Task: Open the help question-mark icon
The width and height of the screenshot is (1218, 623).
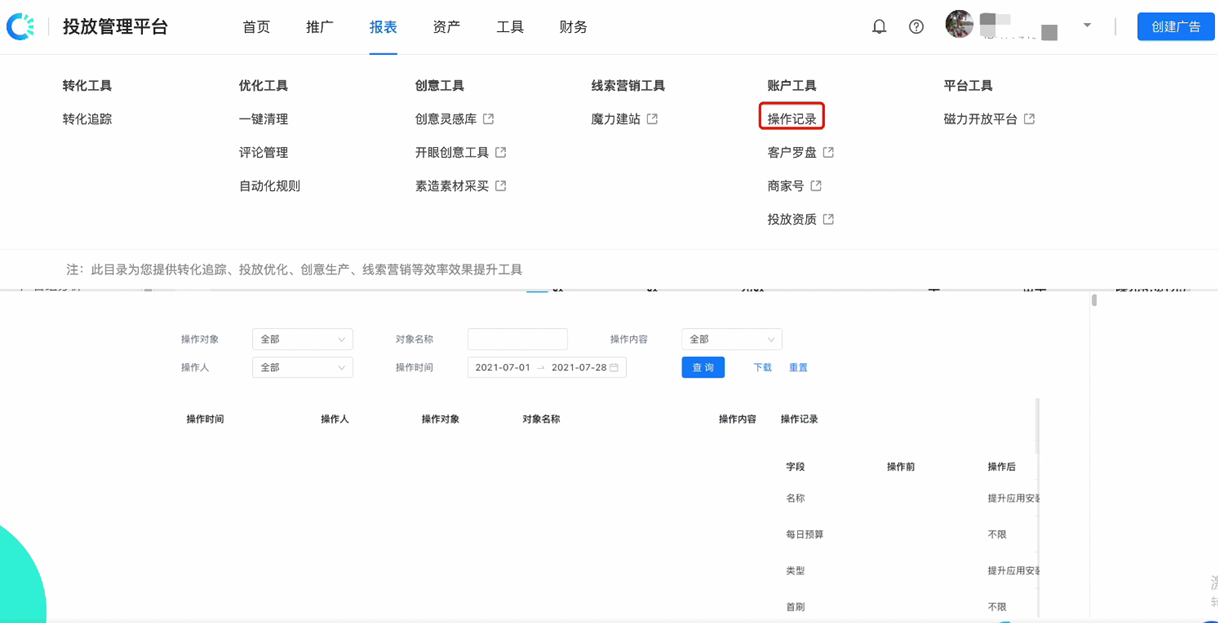Action: pos(916,27)
